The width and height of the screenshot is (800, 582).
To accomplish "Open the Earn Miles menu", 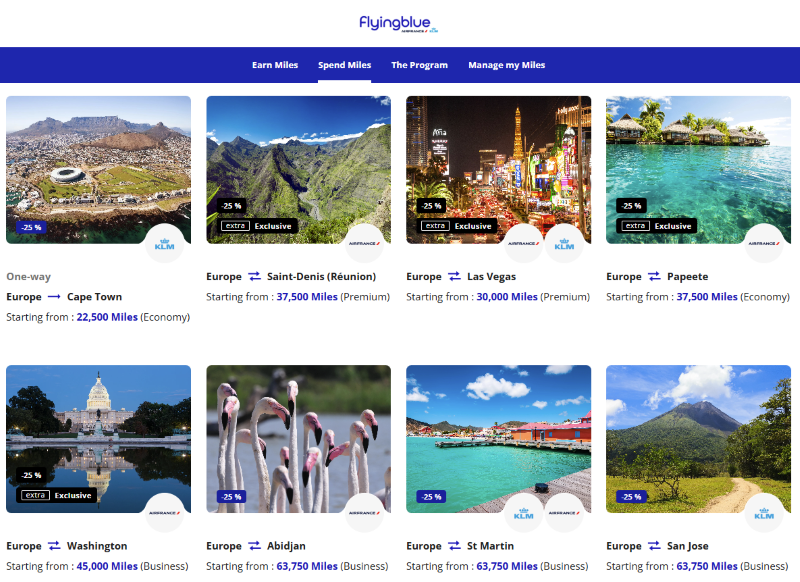I will pyautogui.click(x=275, y=65).
